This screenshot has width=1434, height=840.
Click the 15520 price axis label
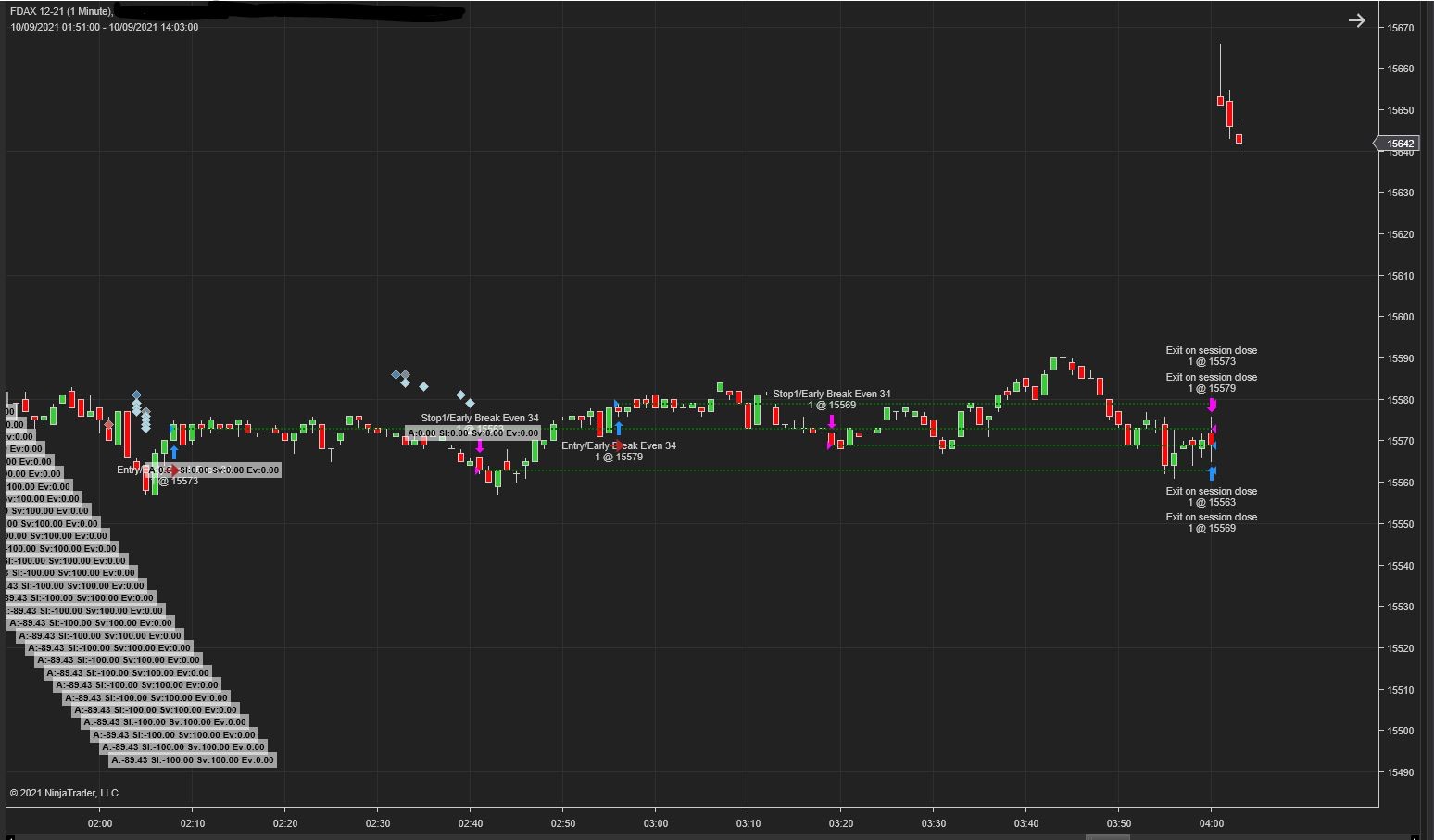click(x=1401, y=648)
